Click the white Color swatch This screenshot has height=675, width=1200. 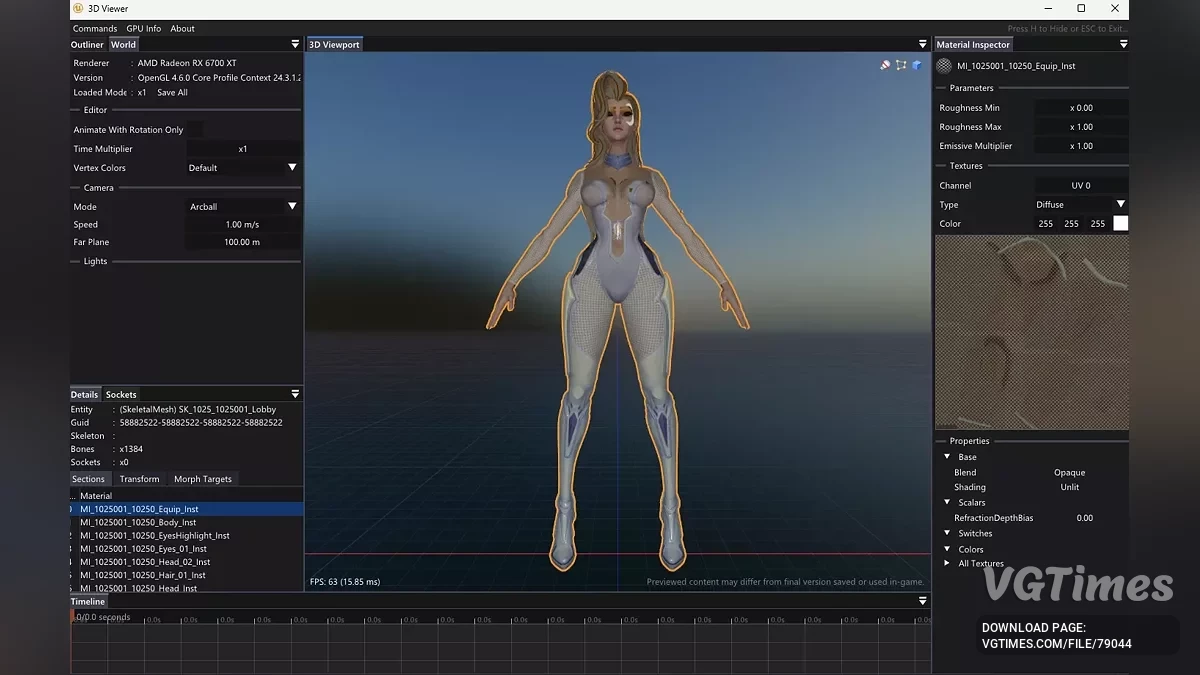pyautogui.click(x=1120, y=223)
